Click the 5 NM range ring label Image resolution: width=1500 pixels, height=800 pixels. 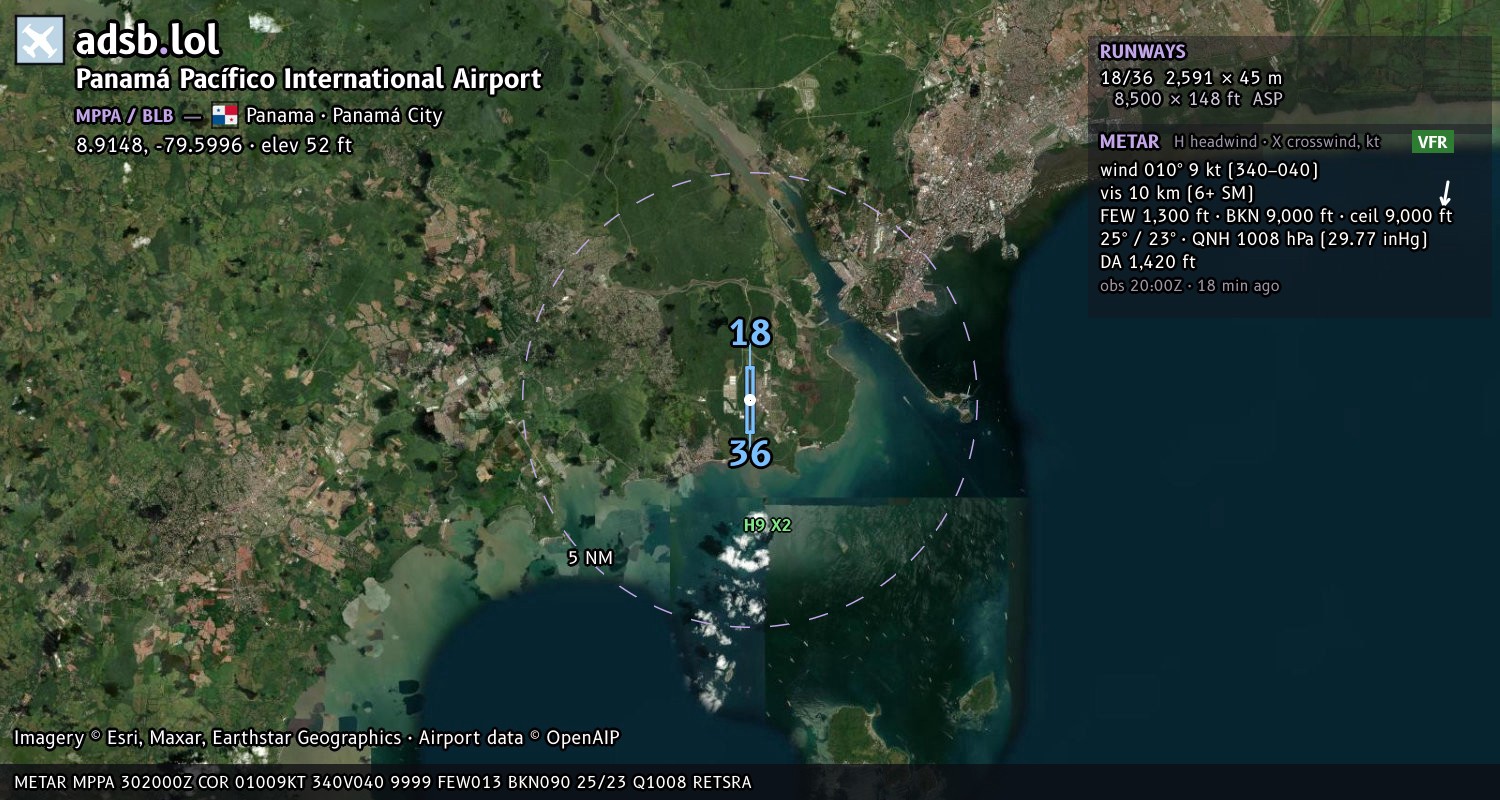point(589,559)
